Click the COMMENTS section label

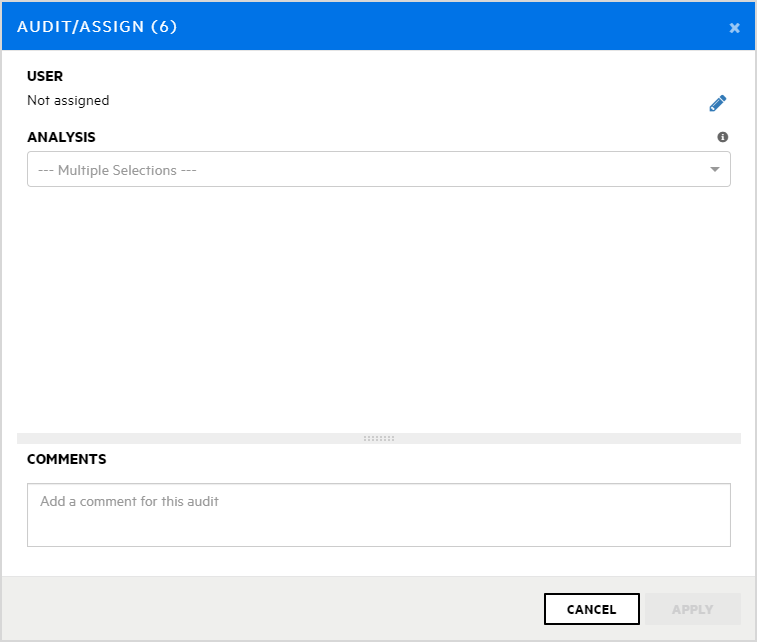(66, 459)
